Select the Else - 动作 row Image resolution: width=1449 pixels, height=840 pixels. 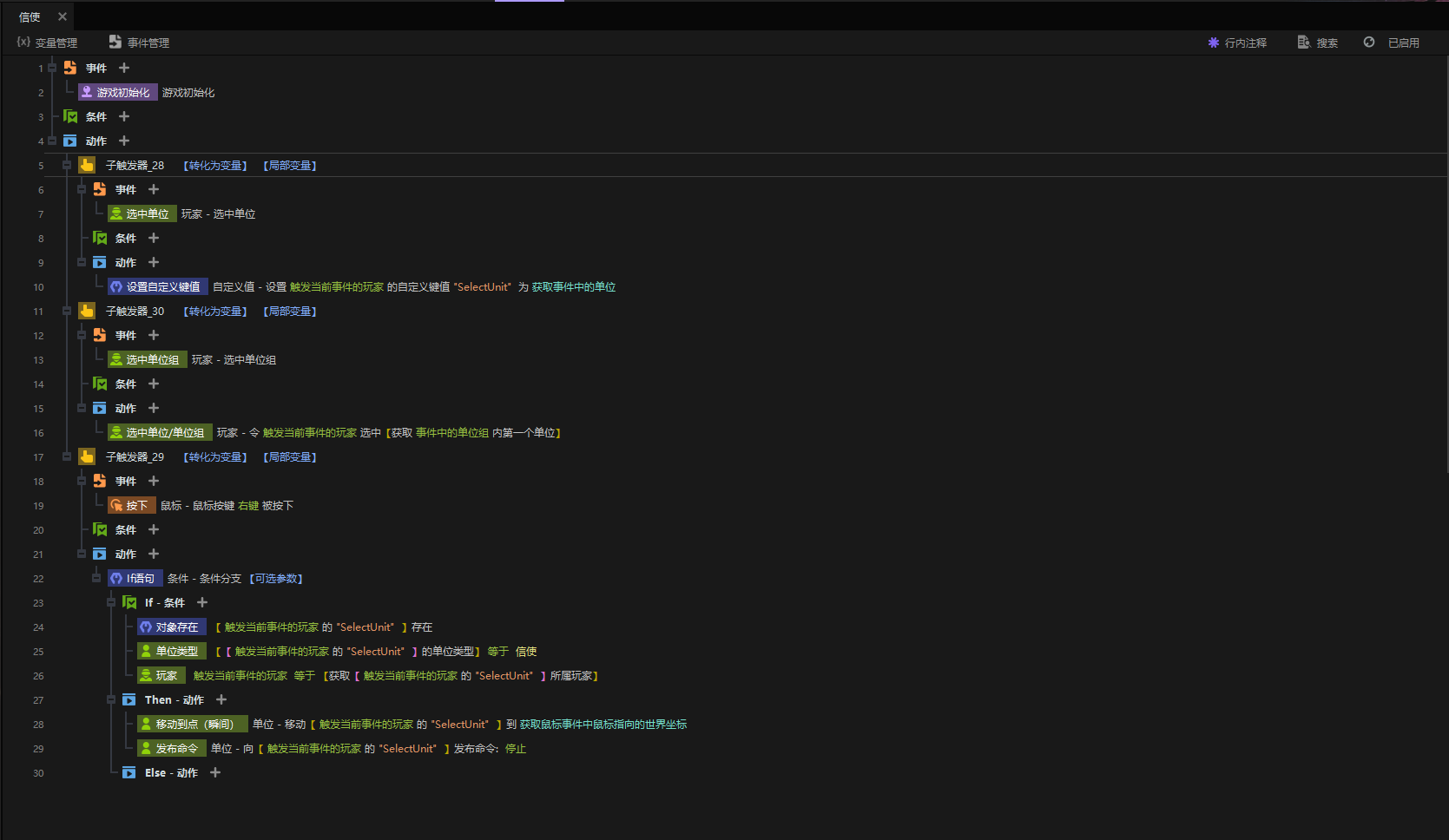click(171, 772)
